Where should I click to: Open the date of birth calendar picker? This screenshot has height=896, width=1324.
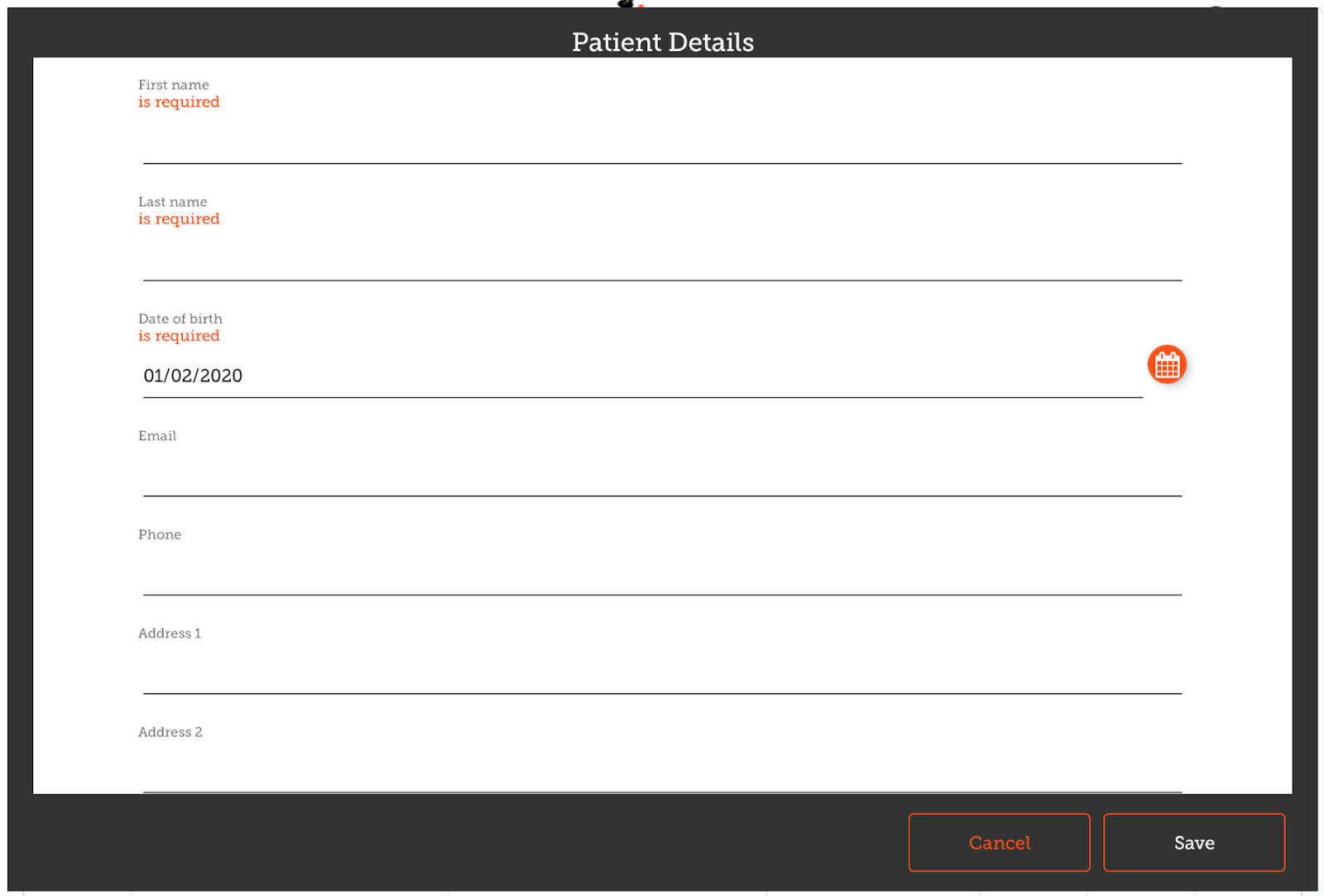click(x=1167, y=365)
